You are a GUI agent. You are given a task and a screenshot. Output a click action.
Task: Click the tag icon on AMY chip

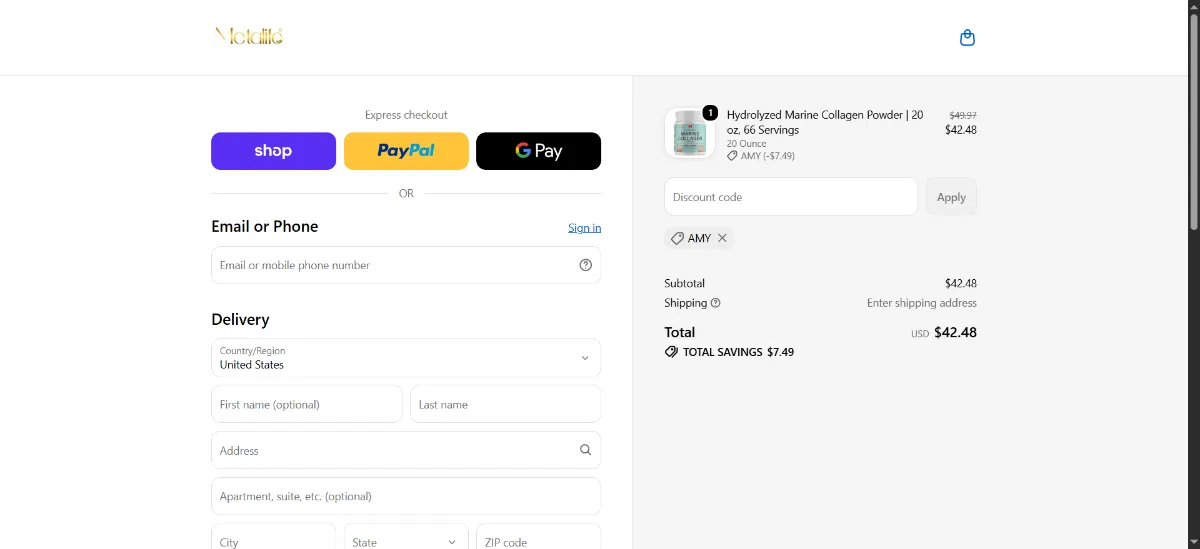tap(677, 238)
